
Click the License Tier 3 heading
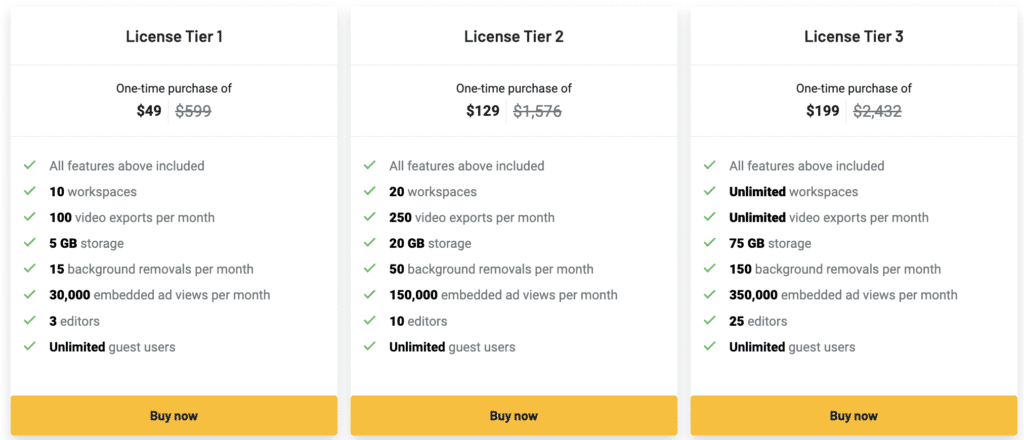pos(853,37)
